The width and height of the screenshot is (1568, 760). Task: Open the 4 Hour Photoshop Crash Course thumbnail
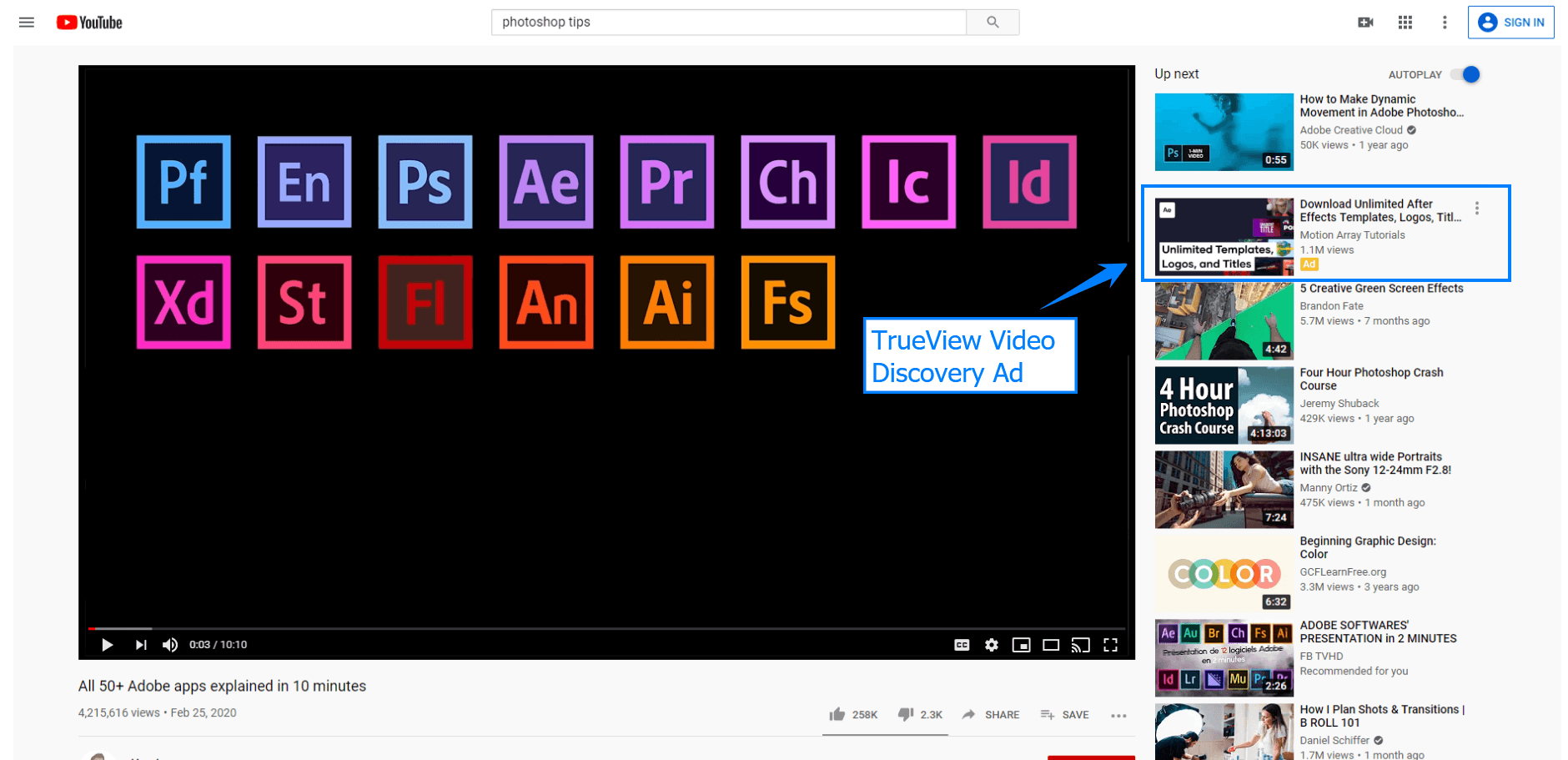[x=1223, y=405]
